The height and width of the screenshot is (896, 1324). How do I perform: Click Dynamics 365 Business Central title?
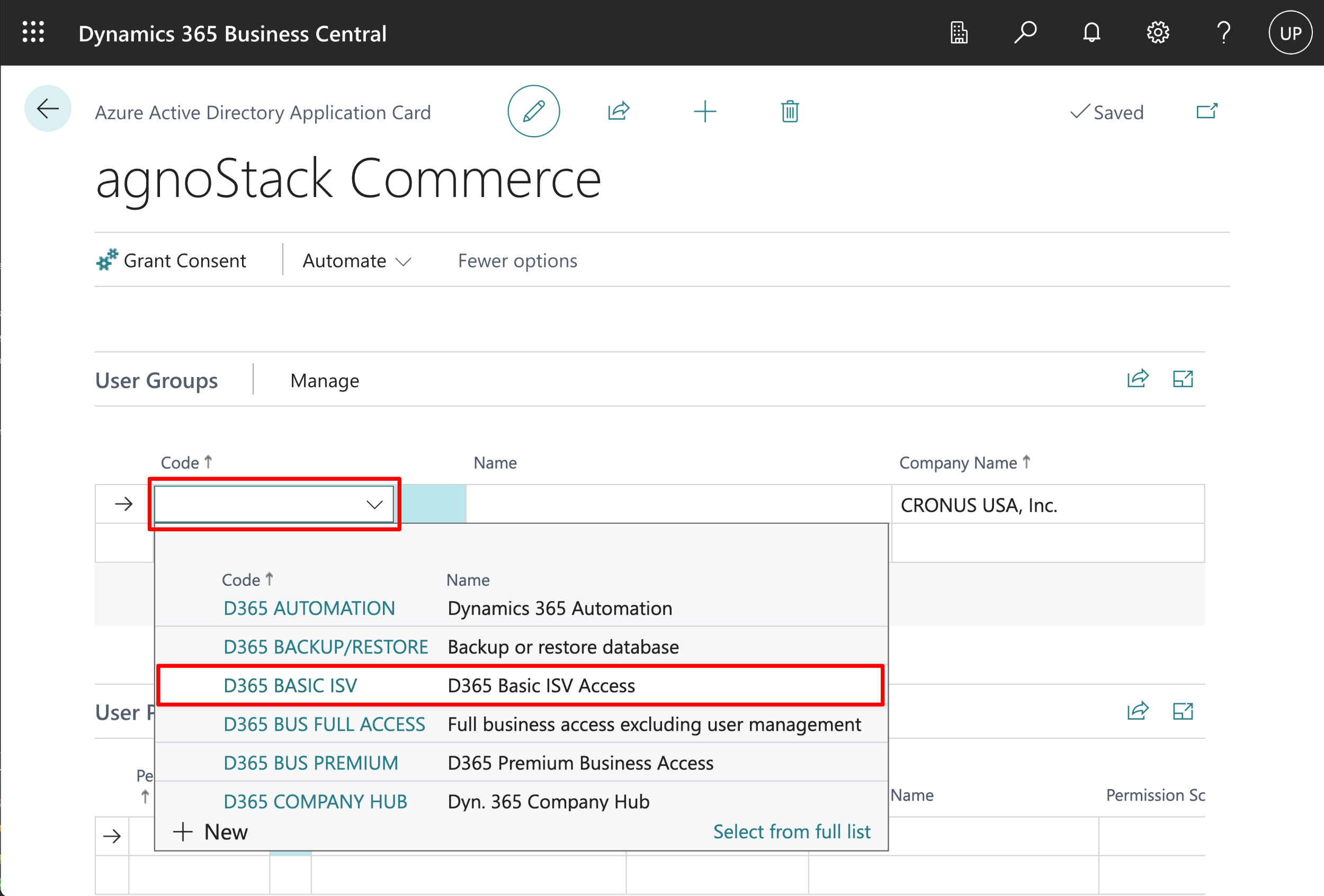click(232, 33)
